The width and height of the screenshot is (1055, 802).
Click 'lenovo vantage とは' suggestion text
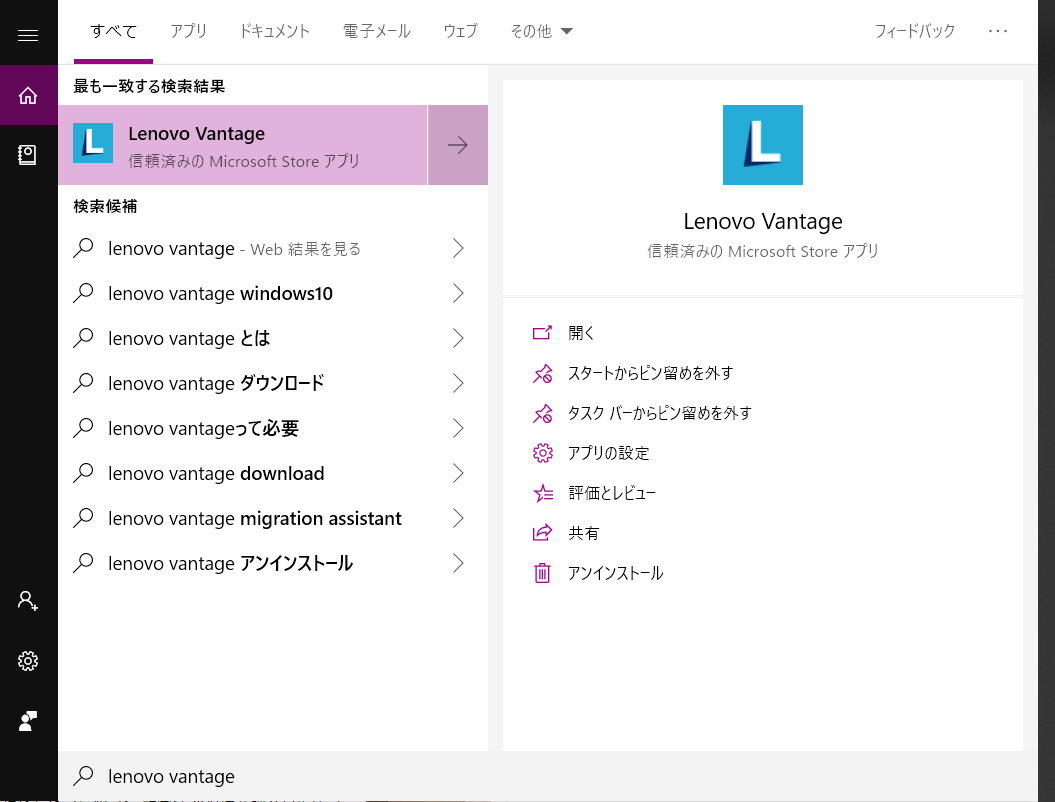(x=189, y=338)
